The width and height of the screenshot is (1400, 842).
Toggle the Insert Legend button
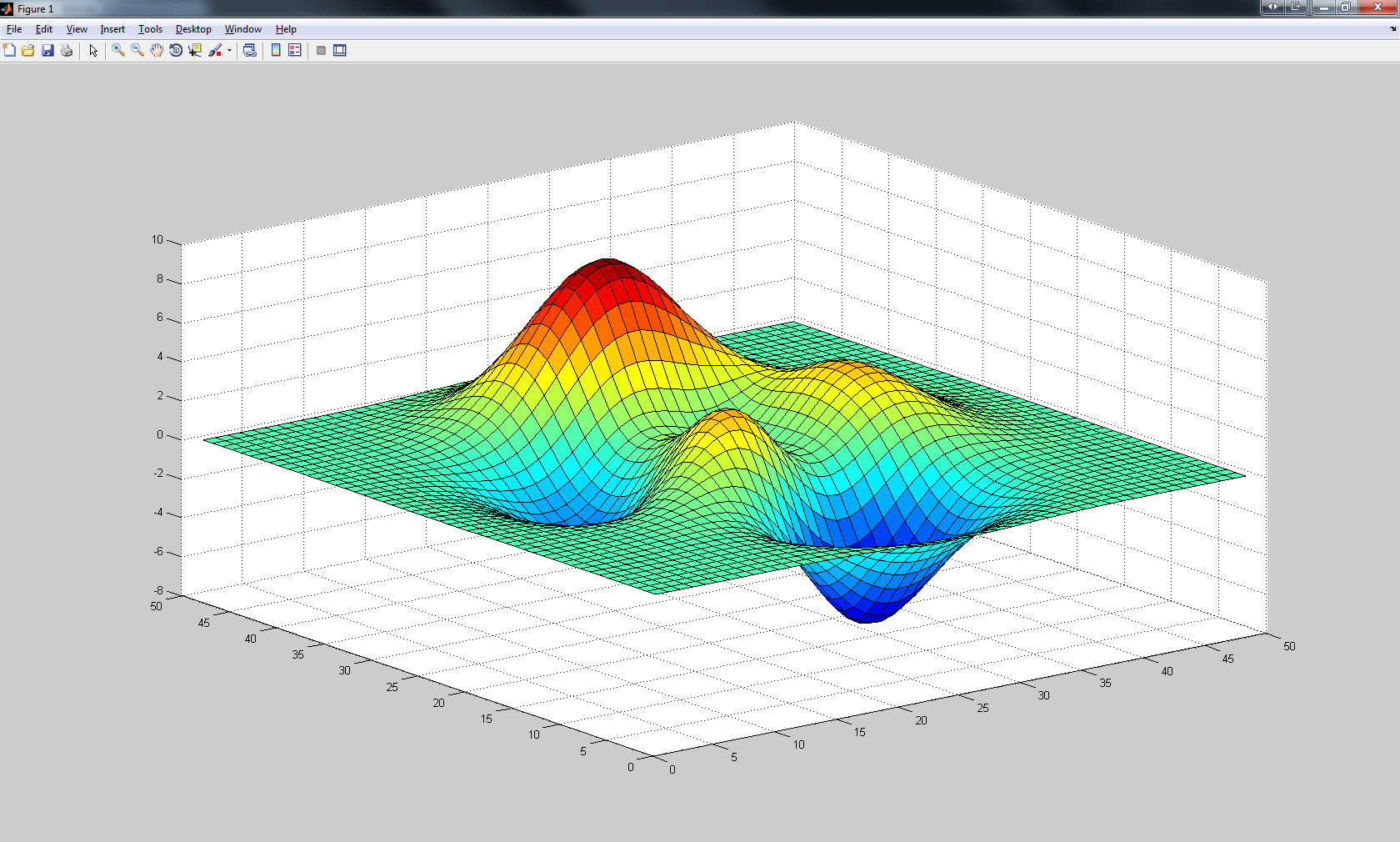295,51
